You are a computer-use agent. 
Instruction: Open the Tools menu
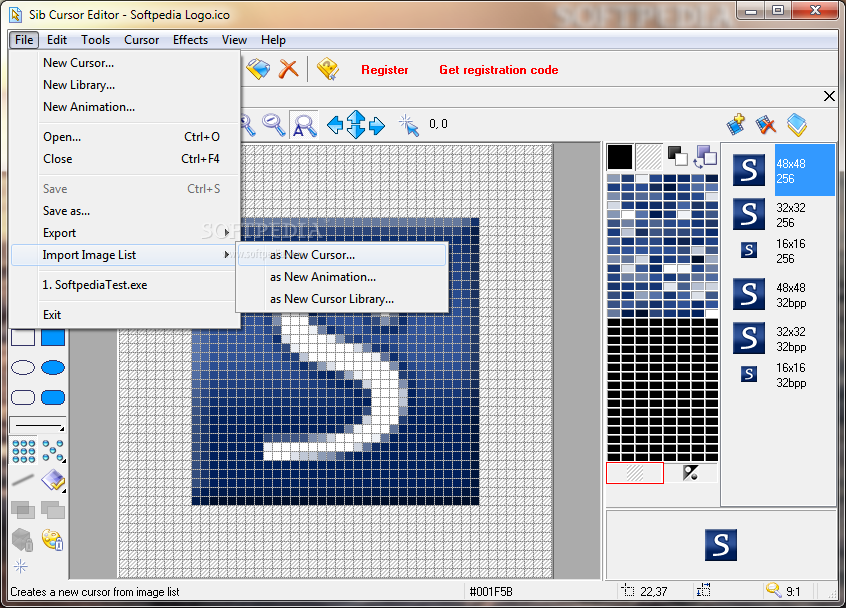(95, 40)
